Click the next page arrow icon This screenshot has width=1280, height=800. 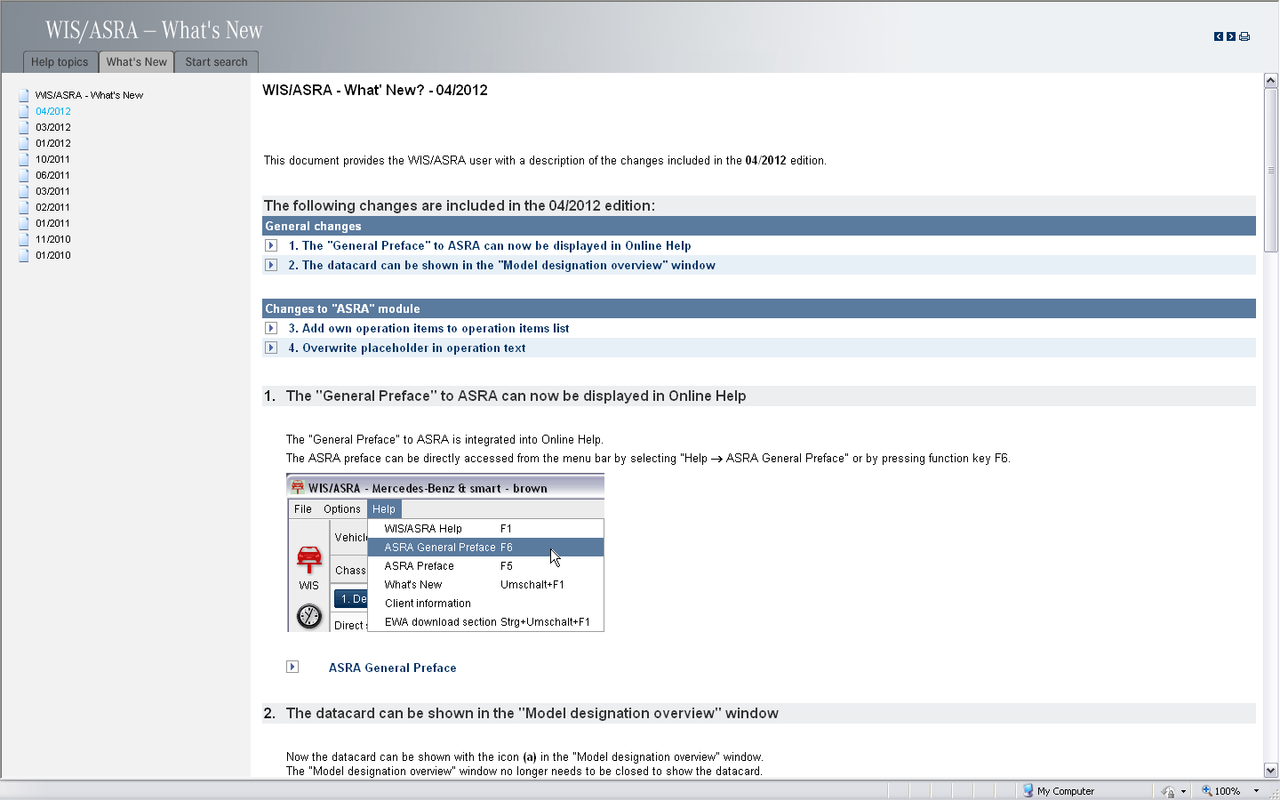1231,36
